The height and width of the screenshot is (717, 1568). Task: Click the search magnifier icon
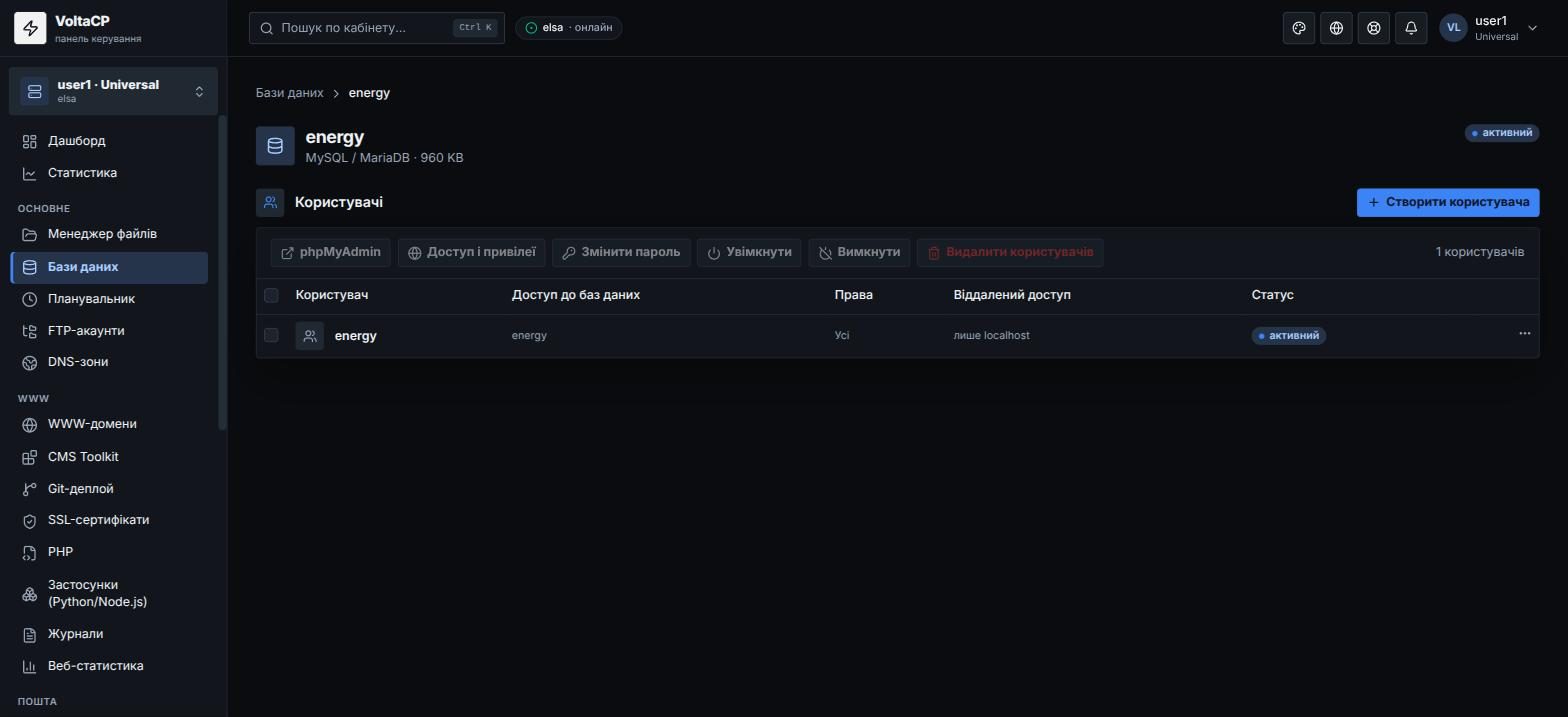click(267, 28)
